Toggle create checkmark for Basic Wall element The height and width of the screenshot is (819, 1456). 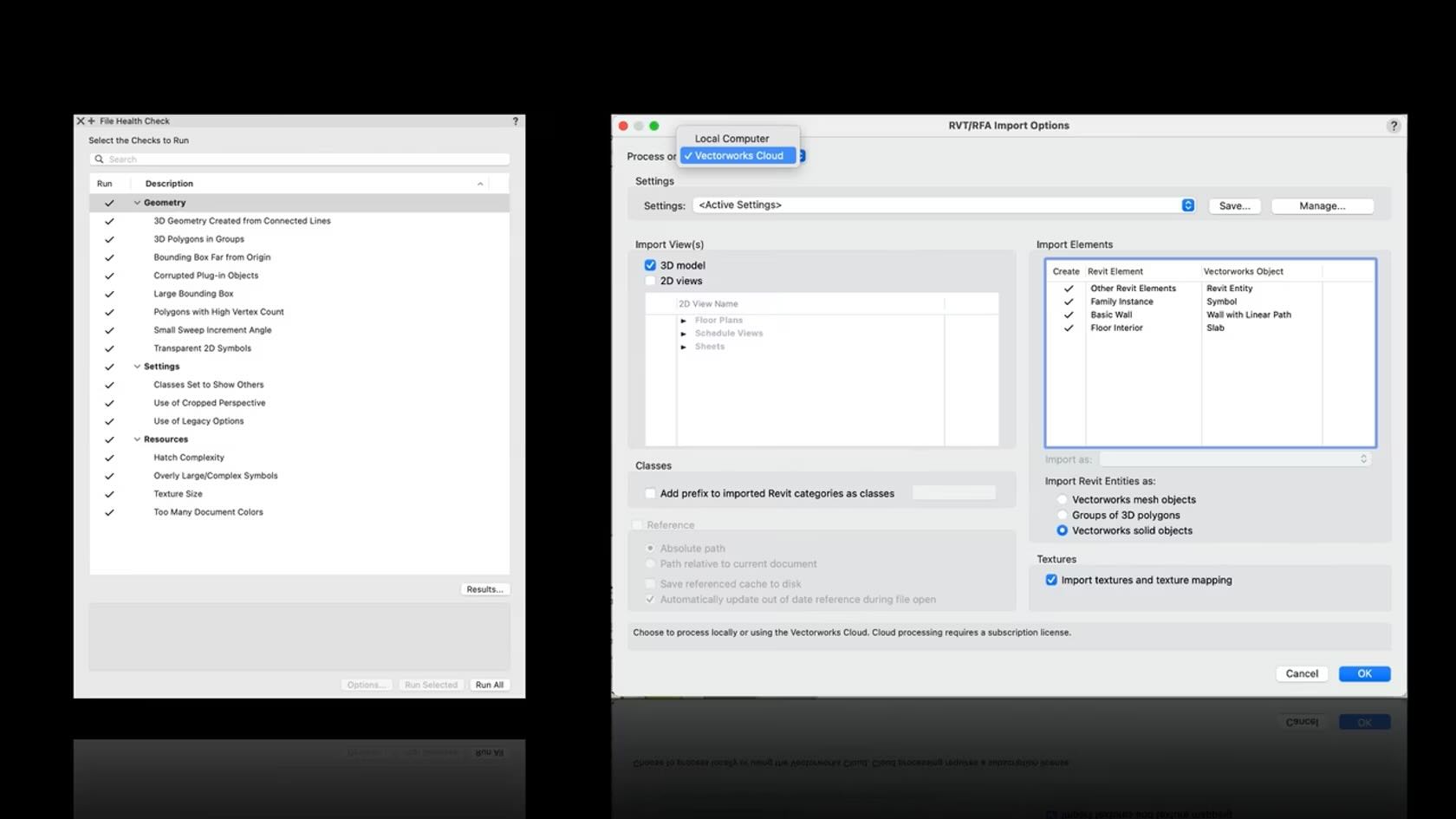pos(1069,315)
